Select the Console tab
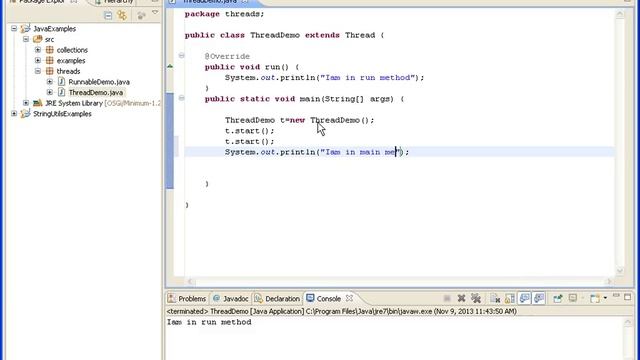This screenshot has height=360, width=640. click(x=324, y=298)
